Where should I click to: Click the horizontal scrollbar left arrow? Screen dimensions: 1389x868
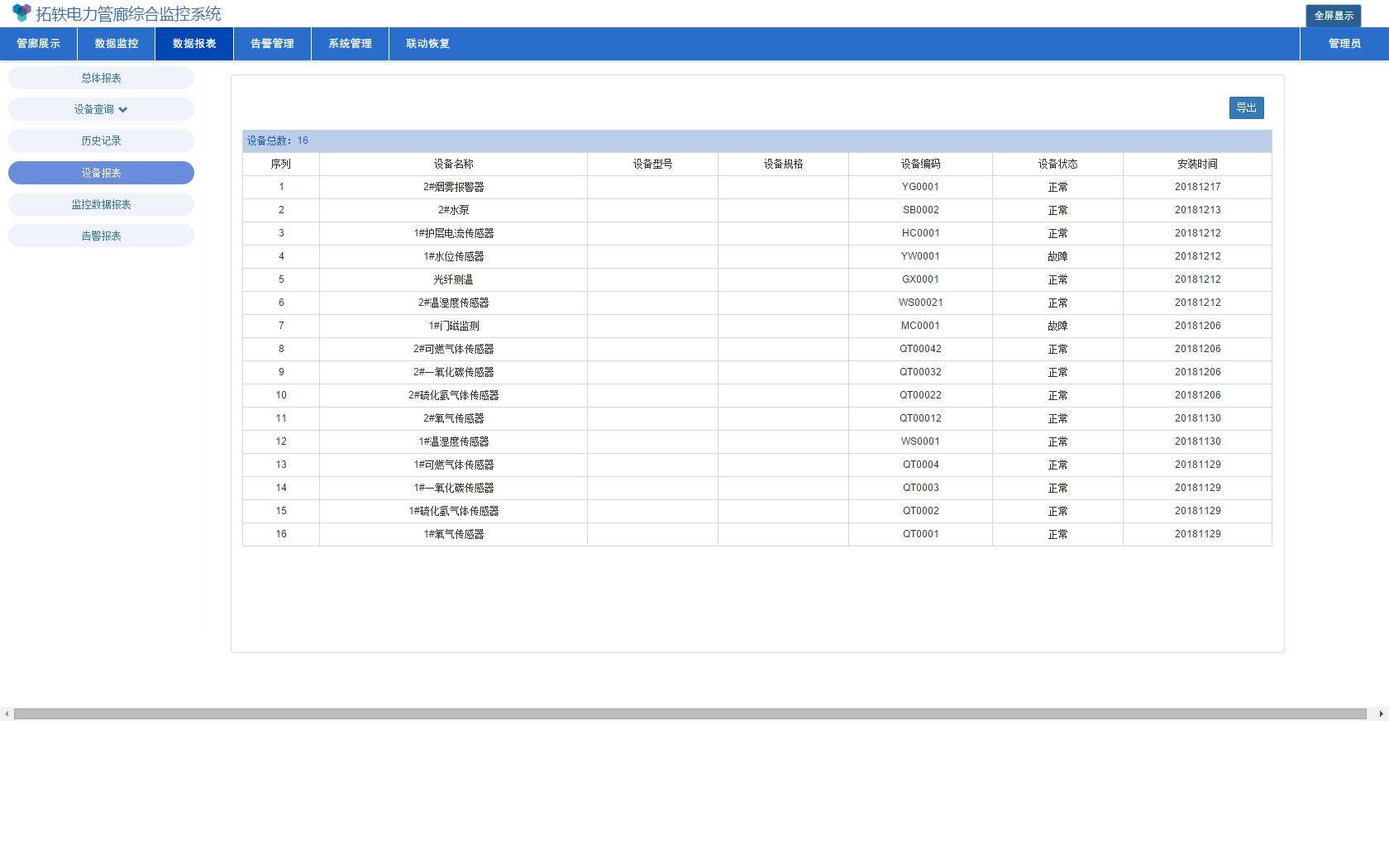7,713
